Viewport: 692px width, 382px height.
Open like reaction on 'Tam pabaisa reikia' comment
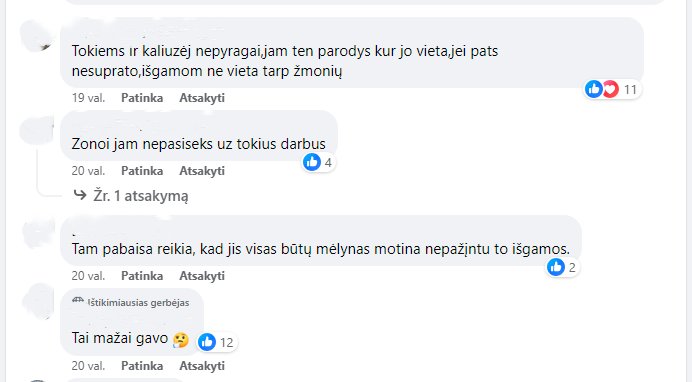pyautogui.click(x=556, y=267)
